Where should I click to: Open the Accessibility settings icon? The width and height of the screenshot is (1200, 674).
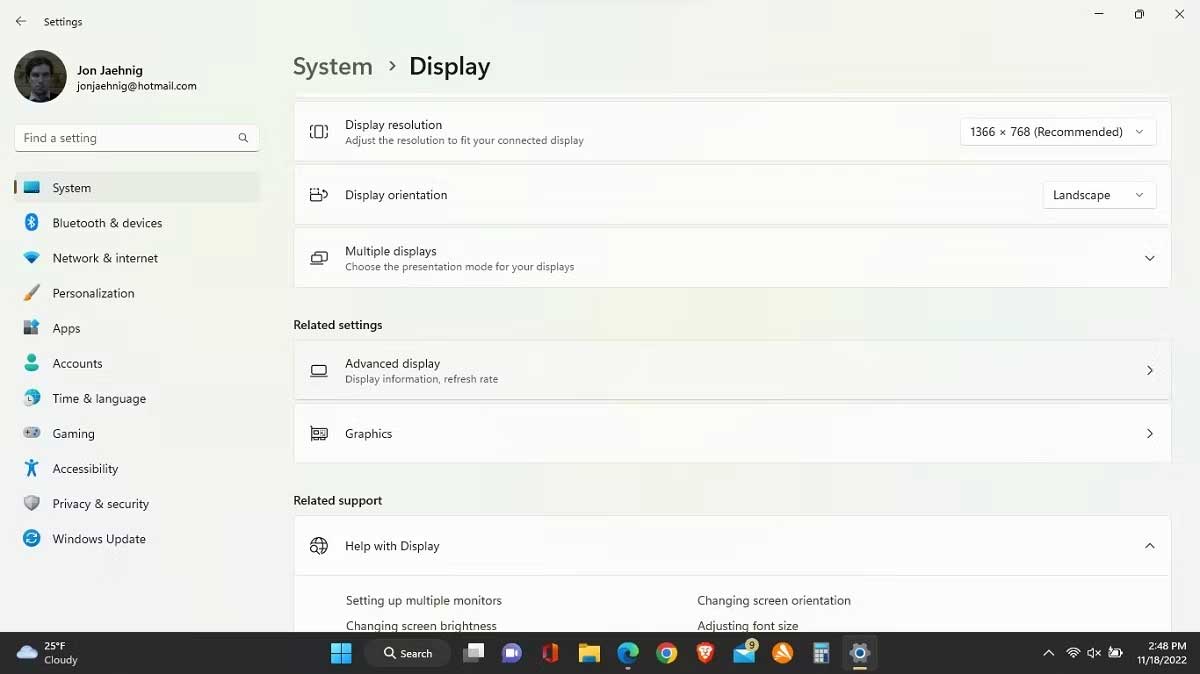[30, 468]
